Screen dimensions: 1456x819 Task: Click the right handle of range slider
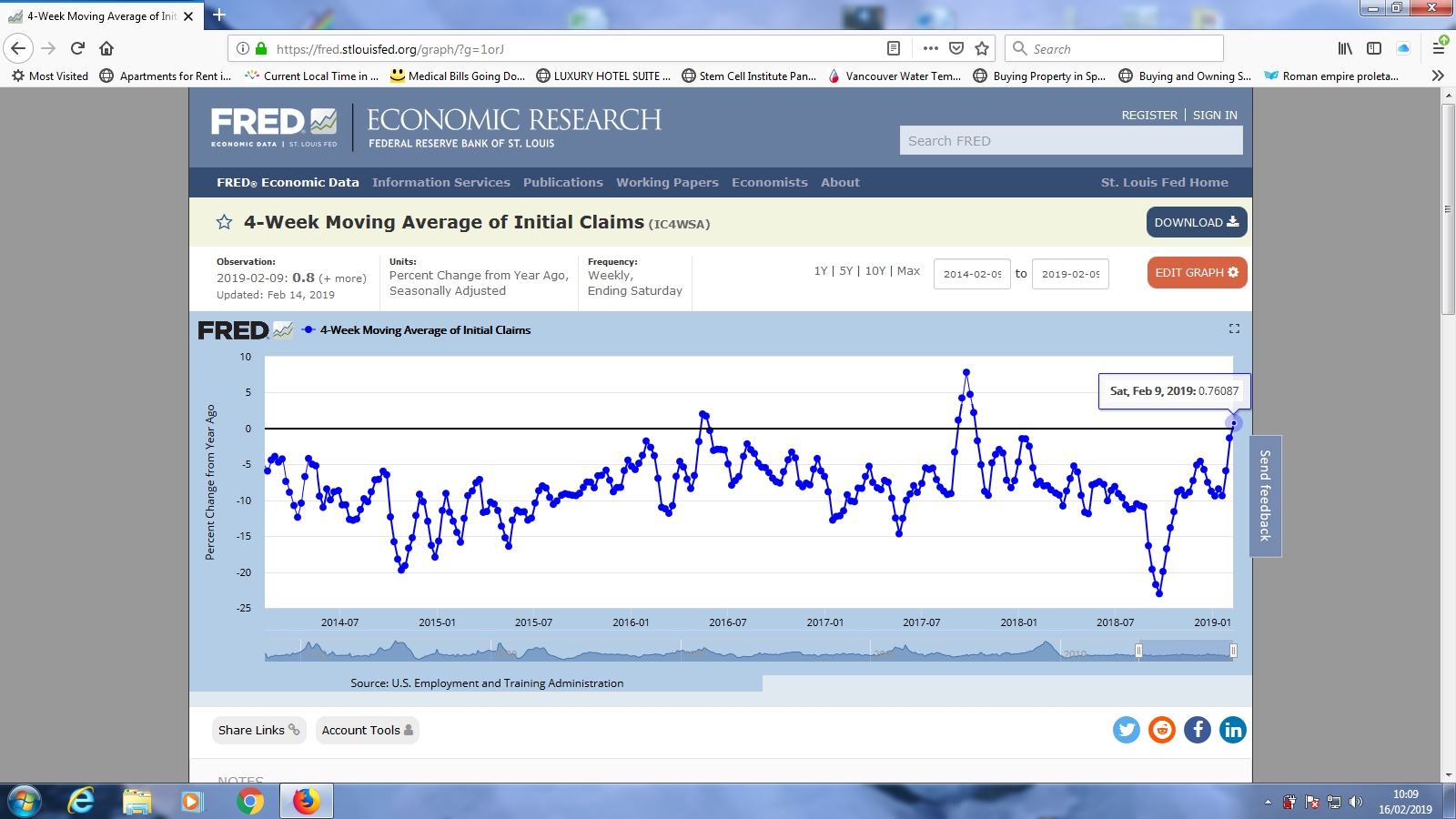point(1233,651)
